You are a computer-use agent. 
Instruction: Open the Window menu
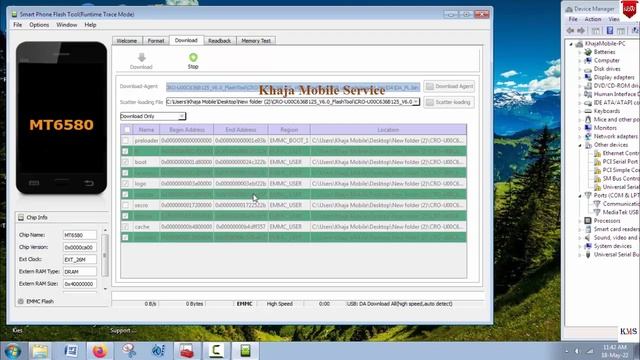coord(67,25)
